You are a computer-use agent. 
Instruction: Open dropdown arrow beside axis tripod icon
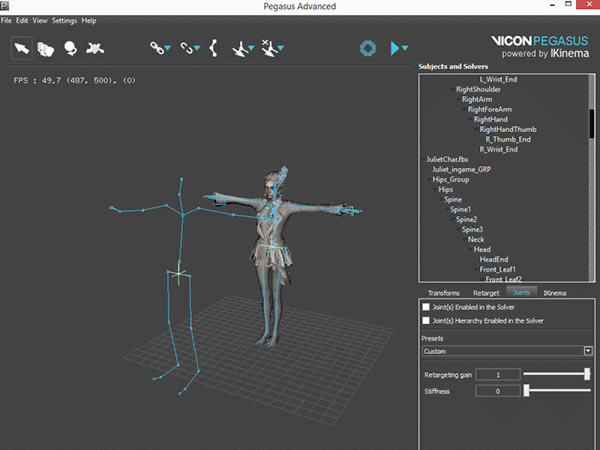coord(251,48)
